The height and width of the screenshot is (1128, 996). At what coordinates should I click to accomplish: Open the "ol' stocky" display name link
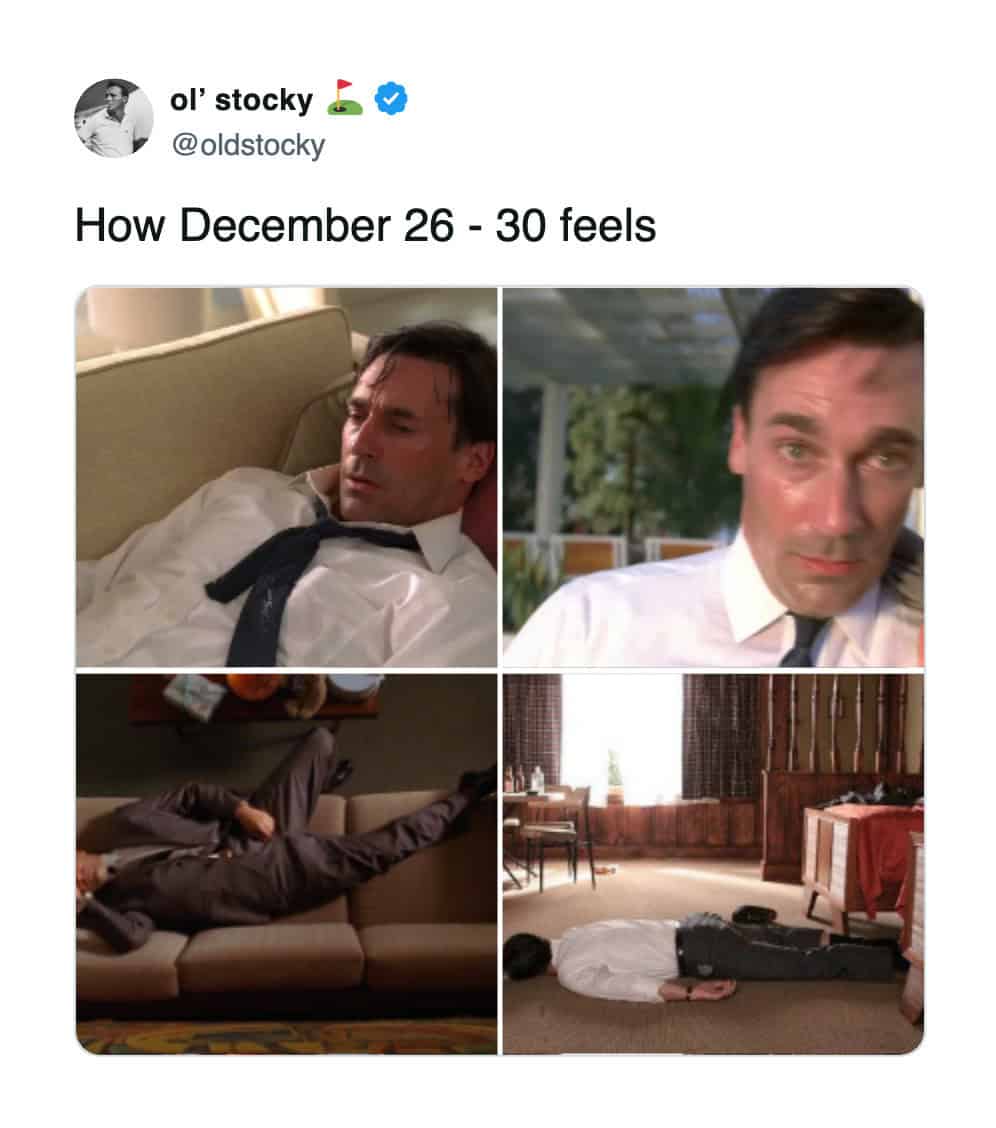tap(241, 100)
